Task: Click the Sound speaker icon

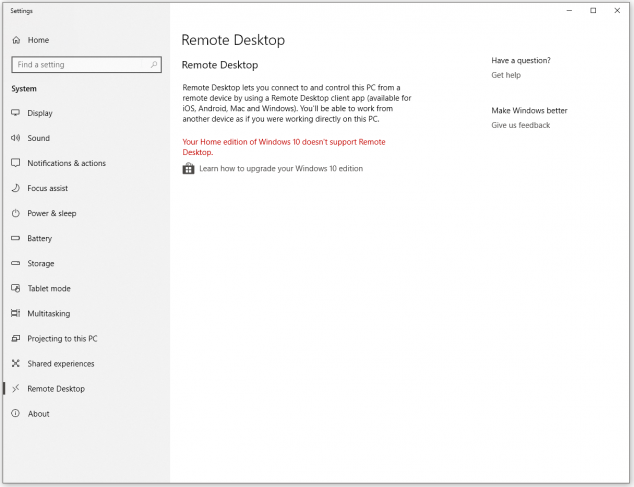Action: 15,138
